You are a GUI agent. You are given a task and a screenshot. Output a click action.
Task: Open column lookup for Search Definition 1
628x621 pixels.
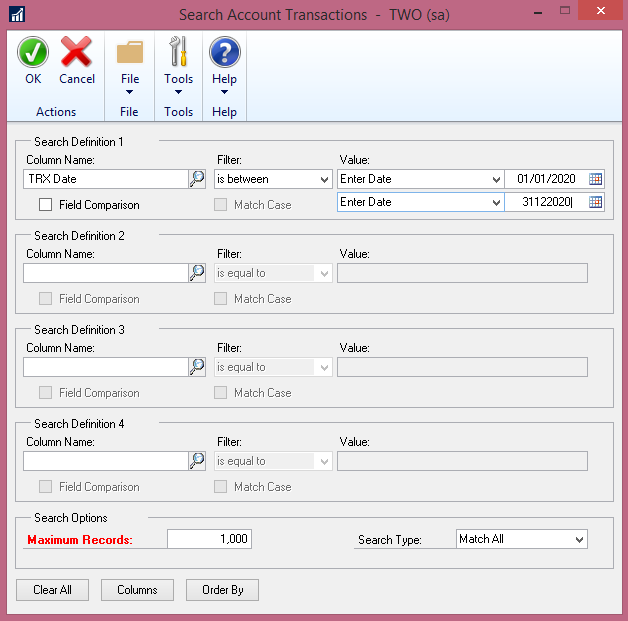click(197, 179)
